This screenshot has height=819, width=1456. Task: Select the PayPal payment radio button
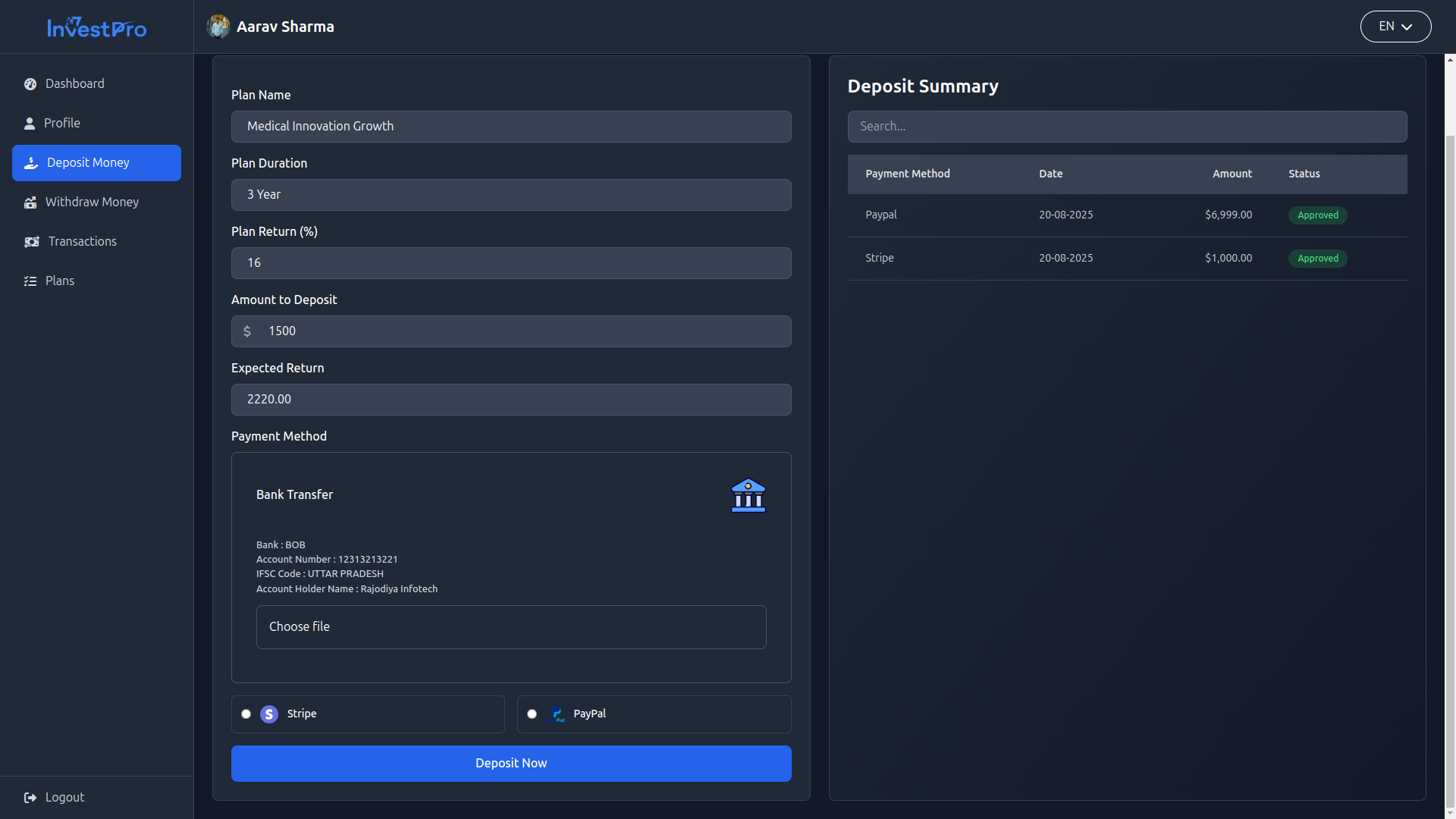click(x=532, y=714)
